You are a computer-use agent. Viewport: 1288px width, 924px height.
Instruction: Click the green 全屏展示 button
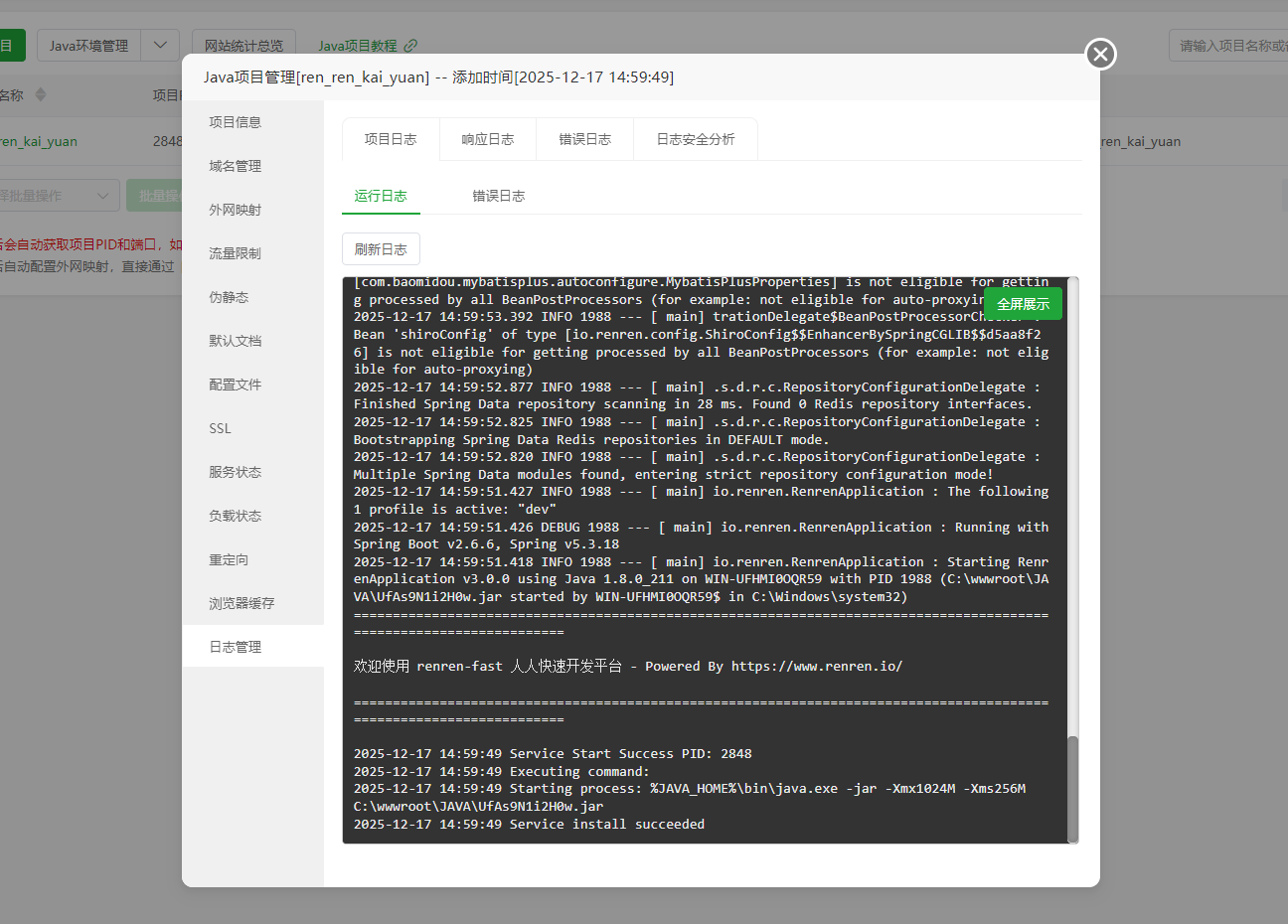(x=1023, y=304)
